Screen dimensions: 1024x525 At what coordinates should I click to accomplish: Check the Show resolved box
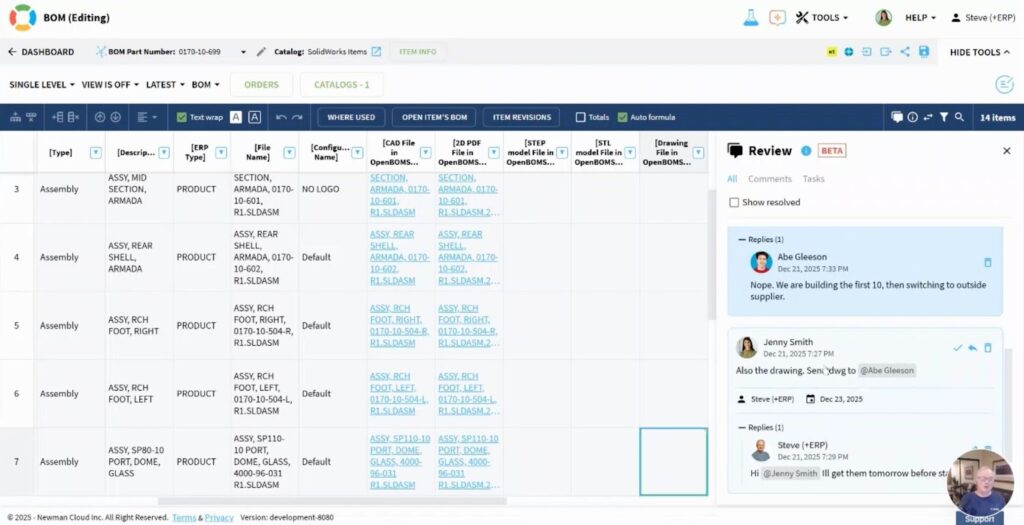pyautogui.click(x=734, y=202)
